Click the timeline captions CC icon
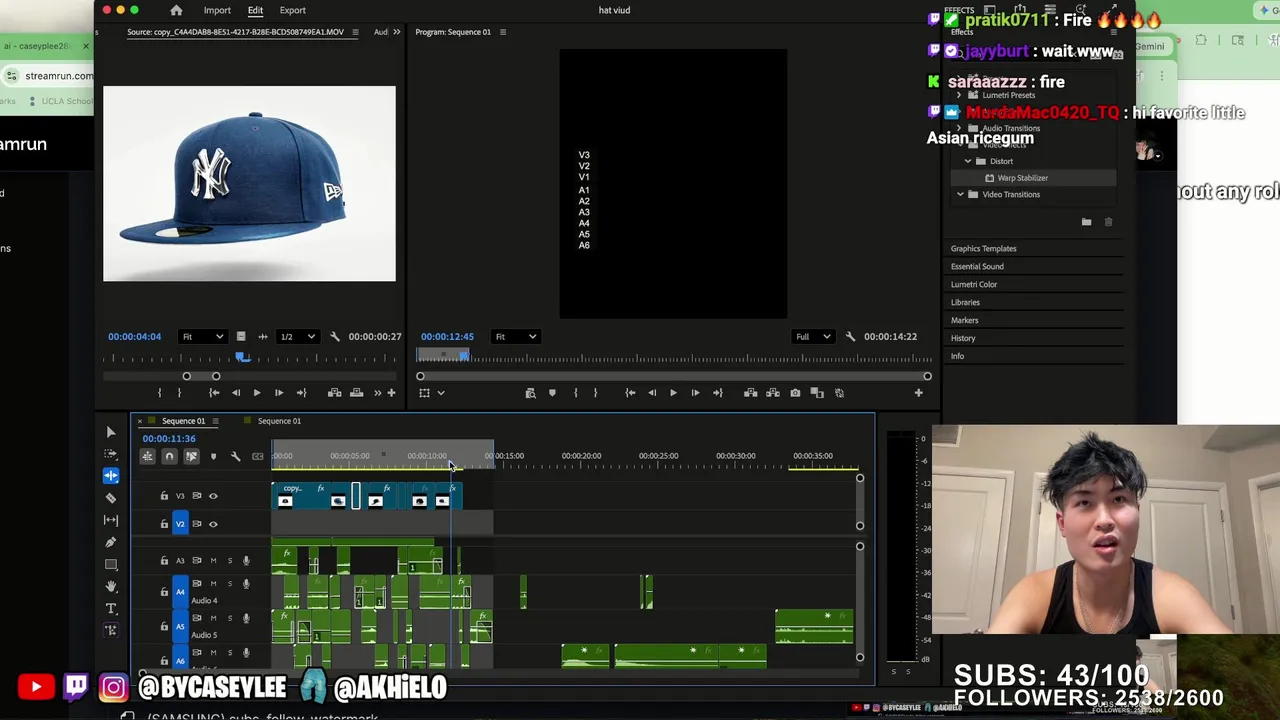This screenshot has width=1280, height=720. click(257, 456)
